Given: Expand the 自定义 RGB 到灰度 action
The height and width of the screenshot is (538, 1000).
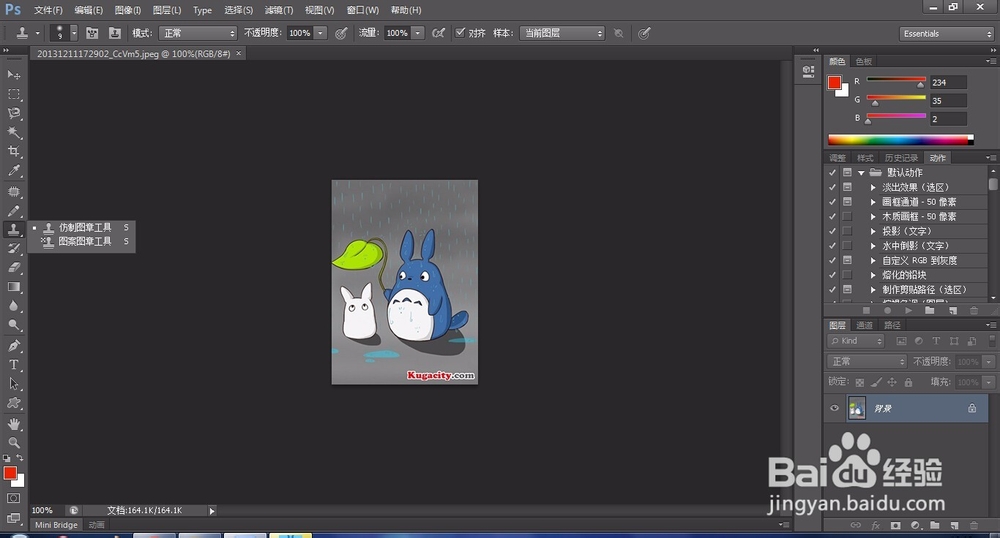Looking at the screenshot, I should point(873,261).
